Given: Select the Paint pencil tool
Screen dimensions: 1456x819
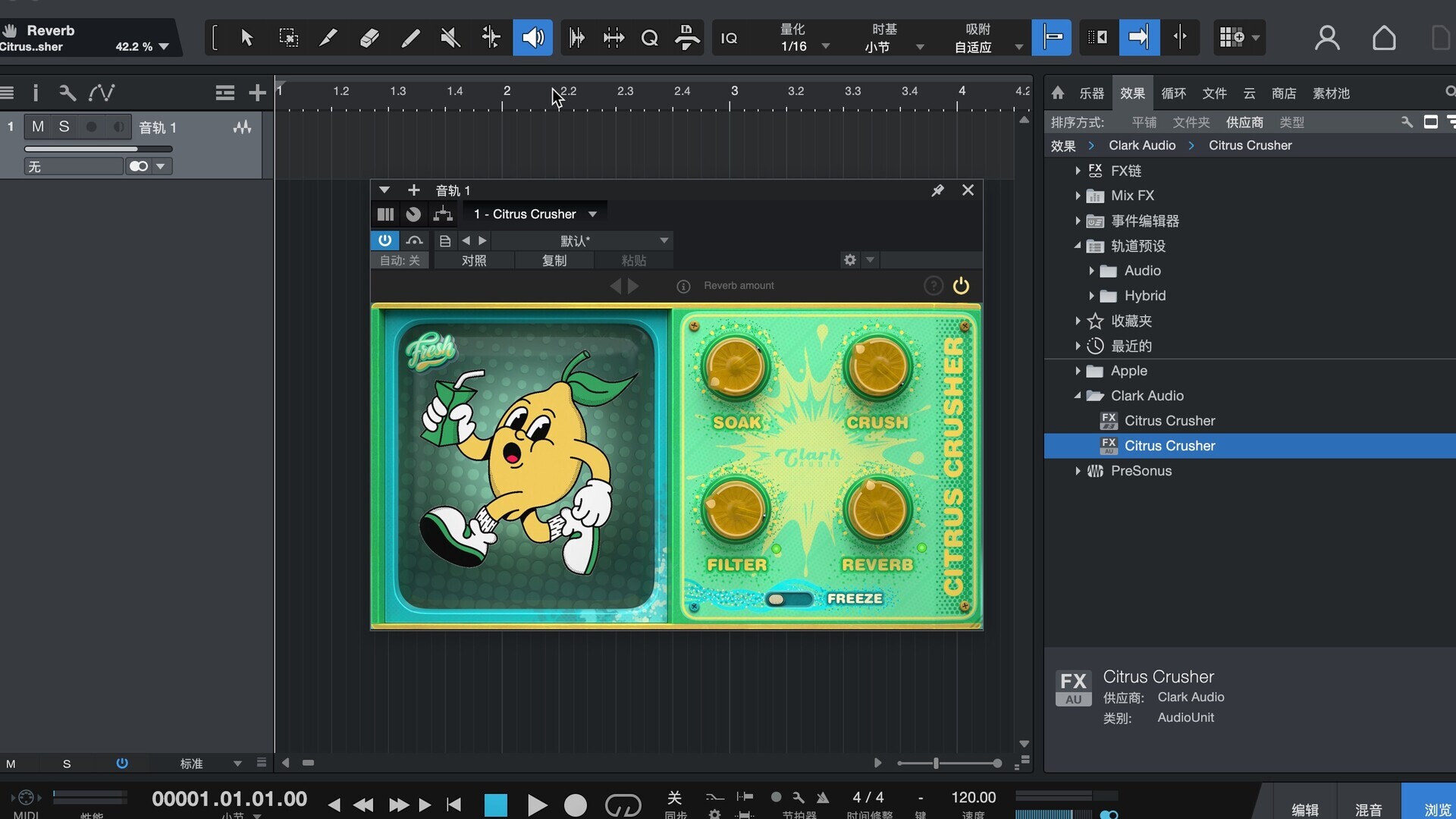Looking at the screenshot, I should pyautogui.click(x=410, y=37).
